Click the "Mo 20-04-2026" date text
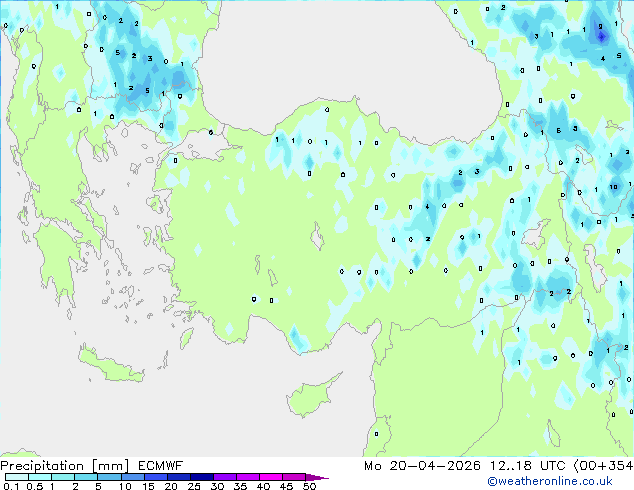This screenshot has height=490, width=634. (x=423, y=466)
